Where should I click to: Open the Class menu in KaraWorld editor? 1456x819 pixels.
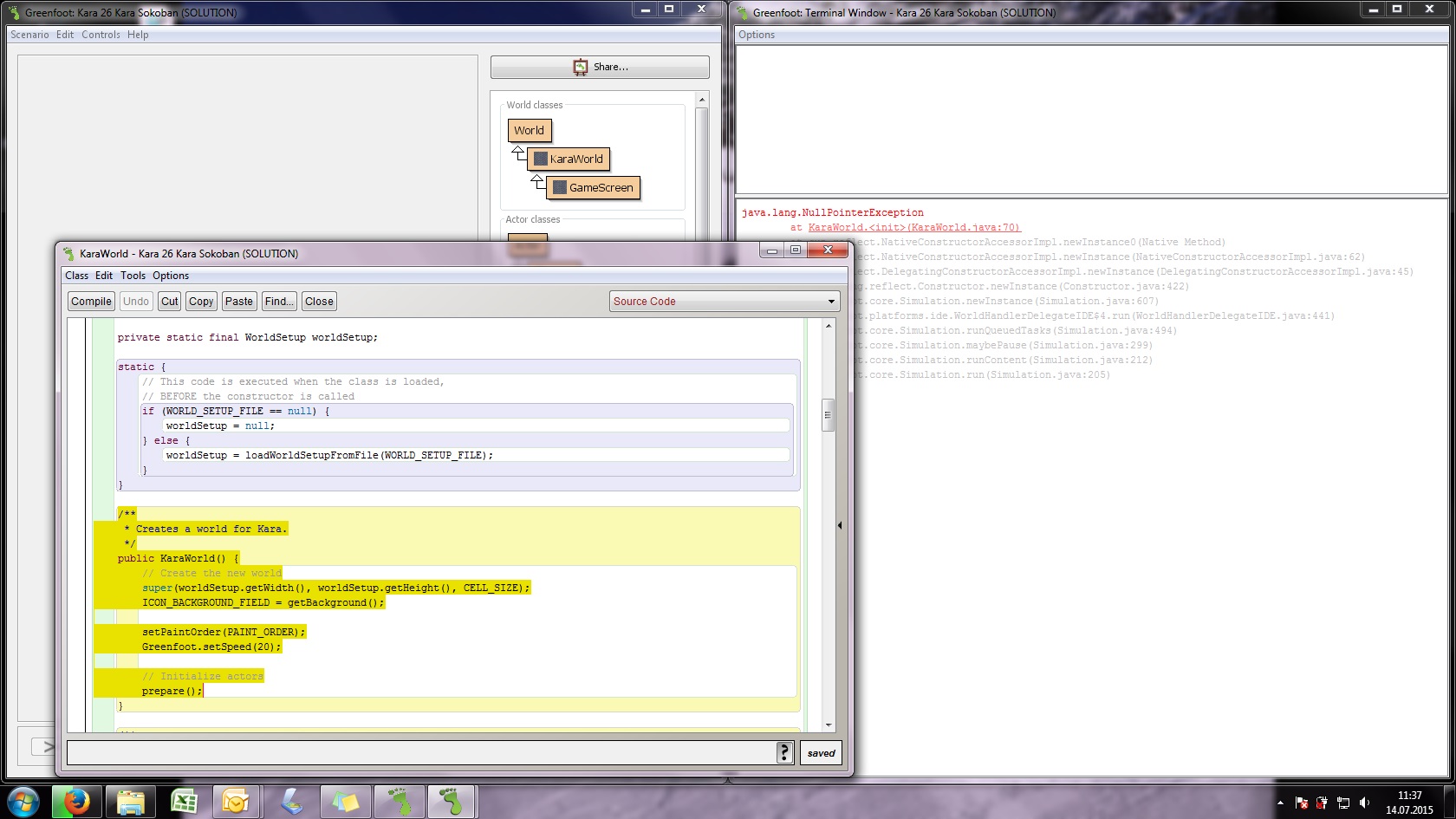[76, 276]
